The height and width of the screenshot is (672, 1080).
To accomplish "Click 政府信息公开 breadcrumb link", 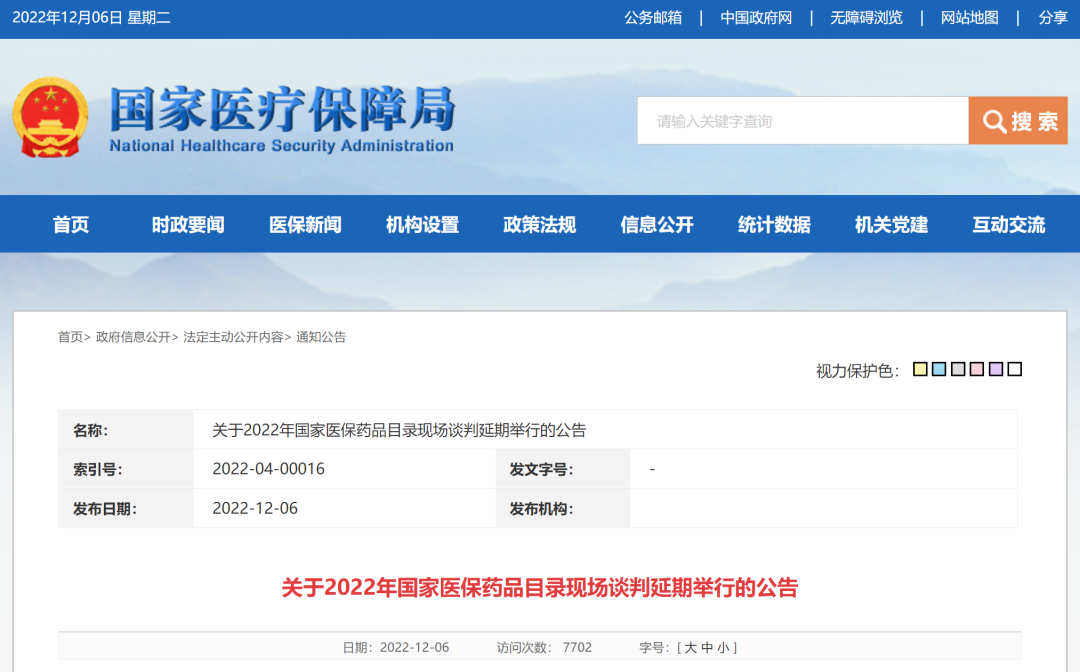I will 133,337.
